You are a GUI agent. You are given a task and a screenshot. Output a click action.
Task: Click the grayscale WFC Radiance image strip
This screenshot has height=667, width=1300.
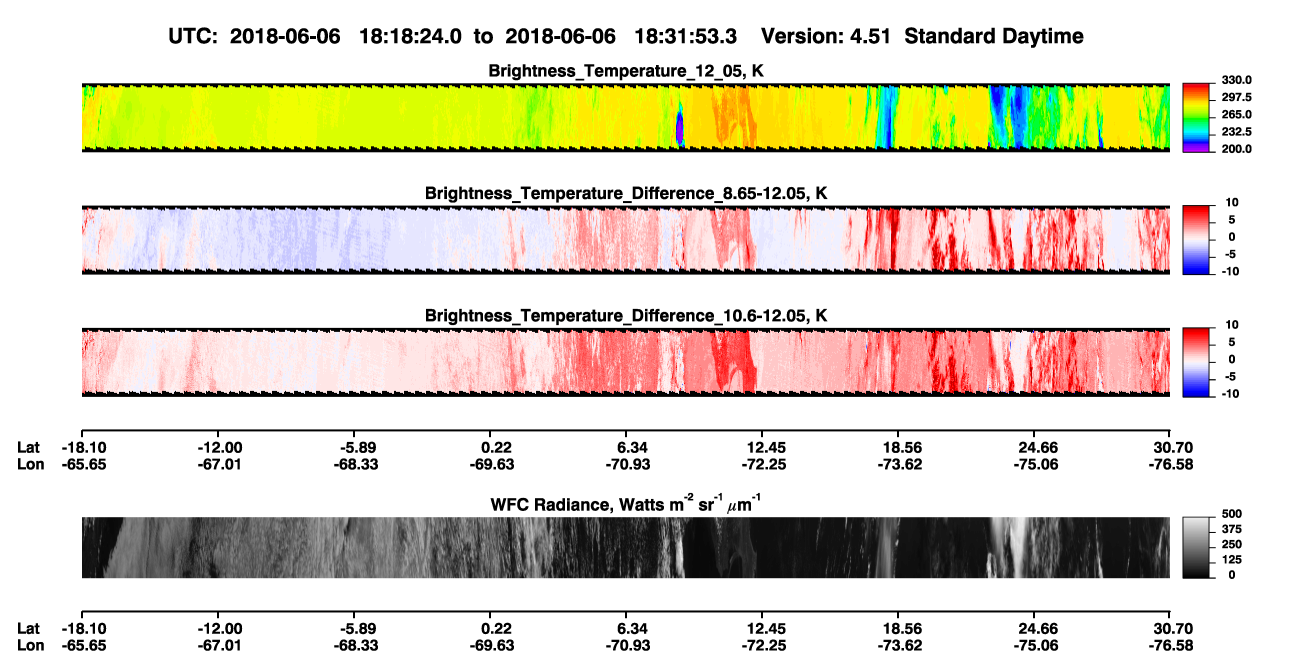coord(625,547)
